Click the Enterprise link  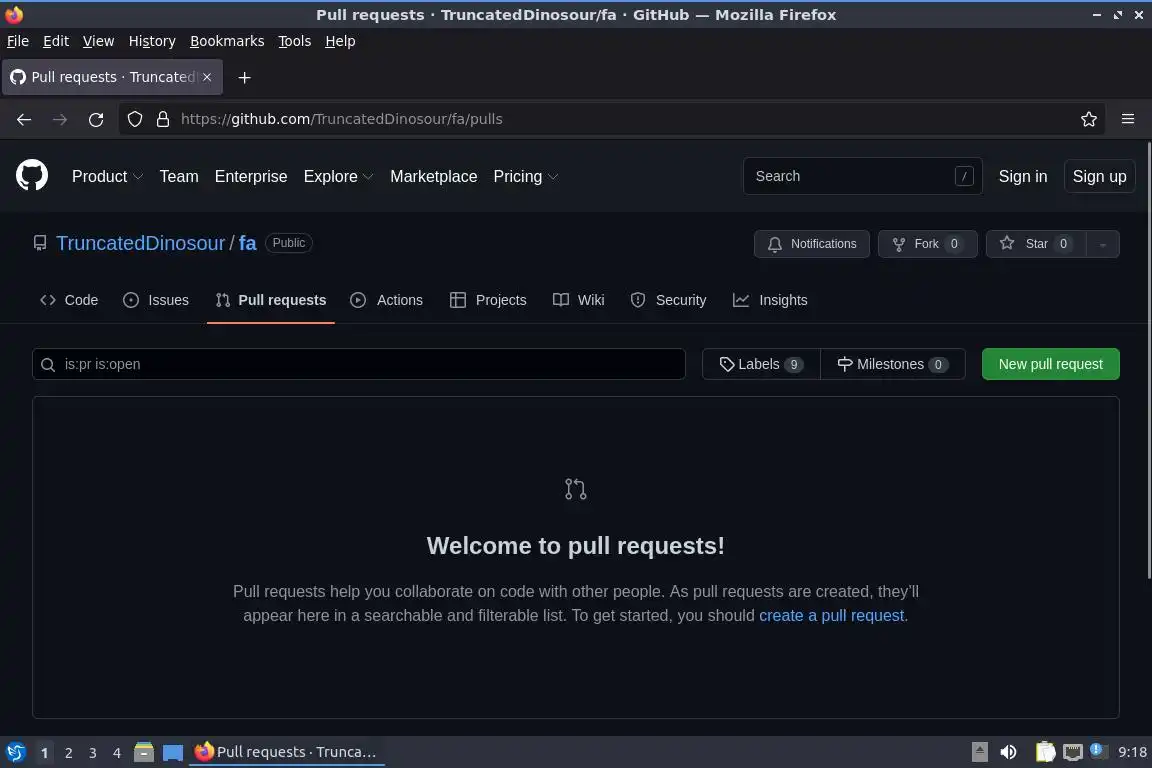click(x=251, y=176)
